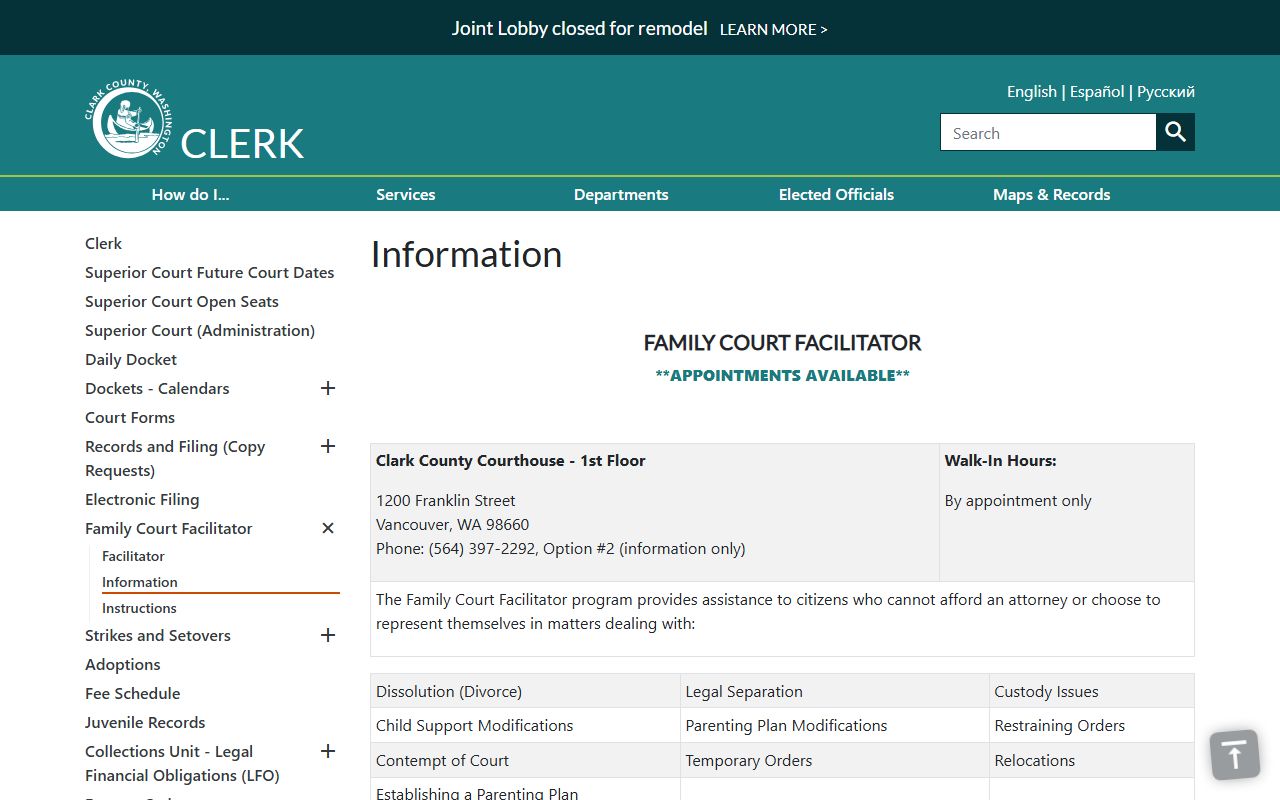The width and height of the screenshot is (1280, 800).
Task: Open Superior Court (Administration) page
Action: point(200,330)
